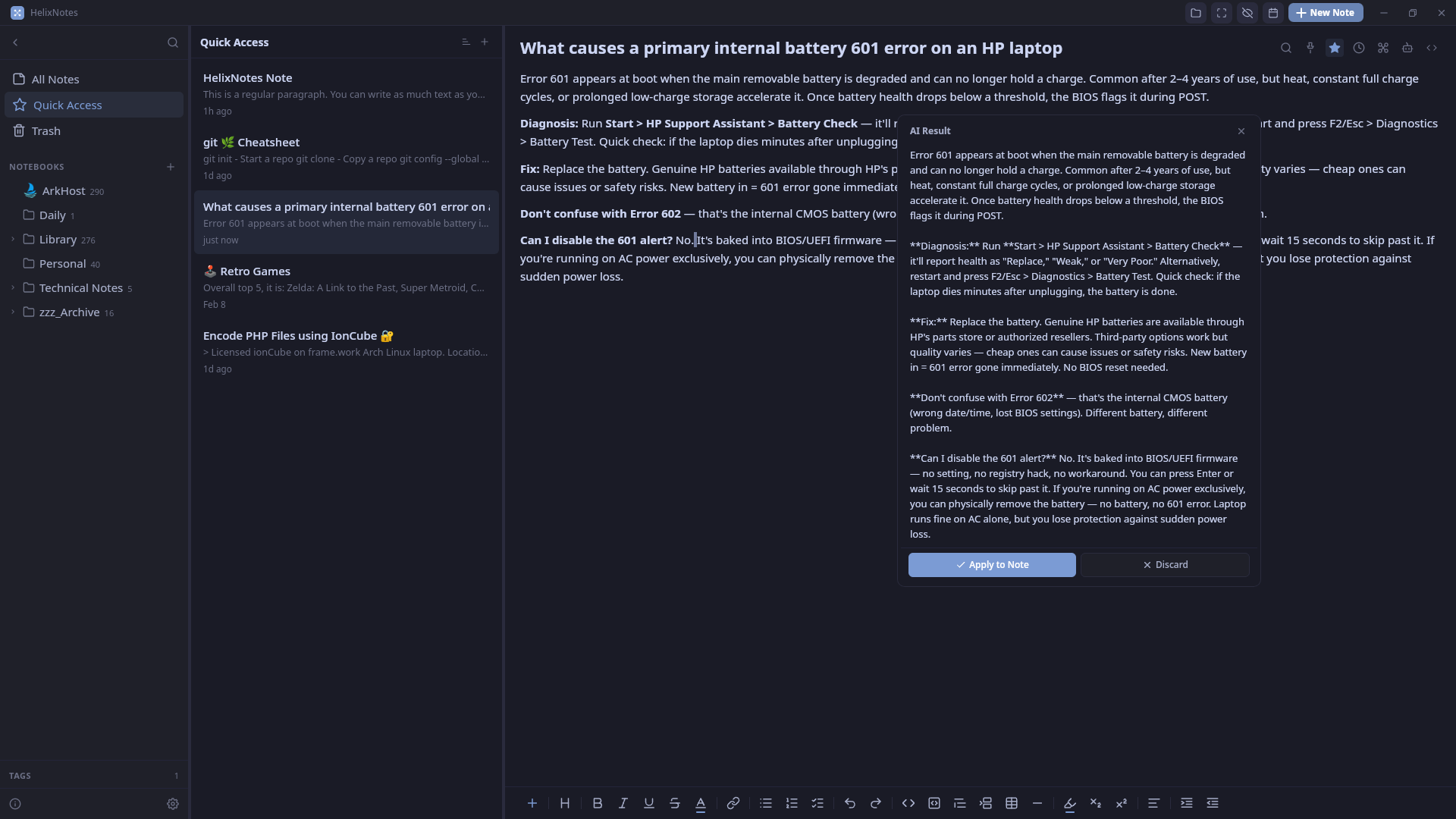Toggle privacy mode with the crossed-eye icon

coord(1247,12)
